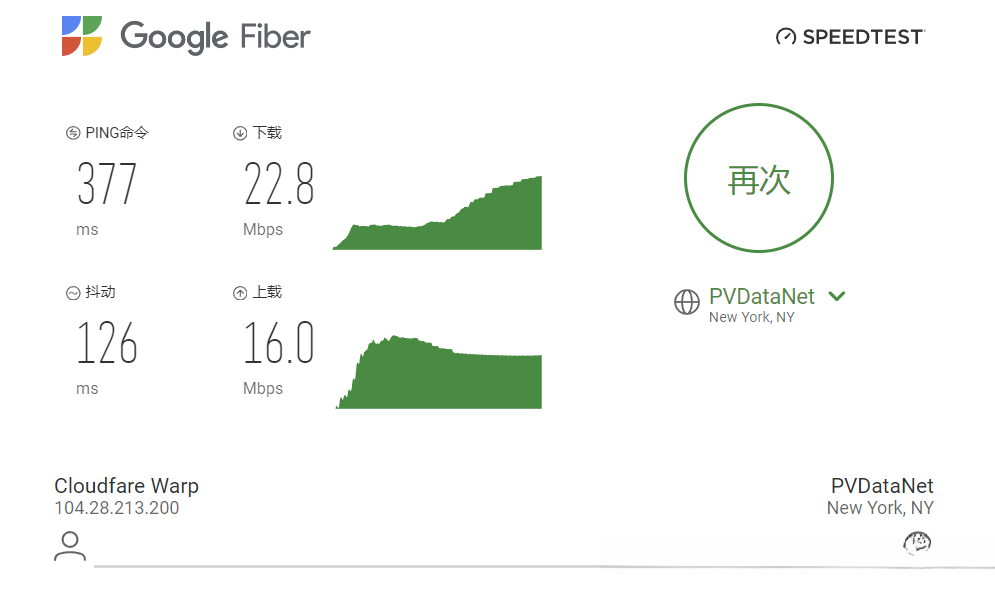Click the 上载 upload arrow icon
This screenshot has width=995, height=598.
(240, 293)
